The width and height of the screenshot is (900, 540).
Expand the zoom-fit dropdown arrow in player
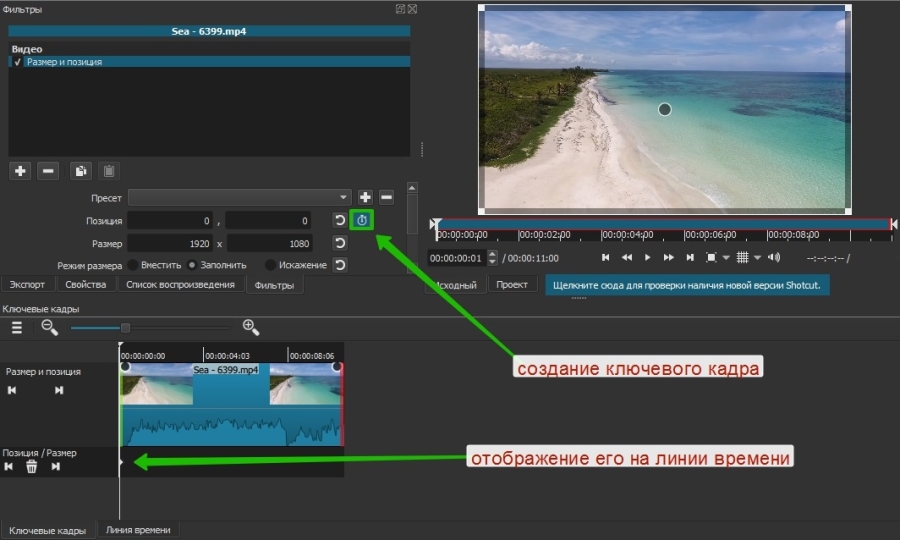pyautogui.click(x=726, y=257)
